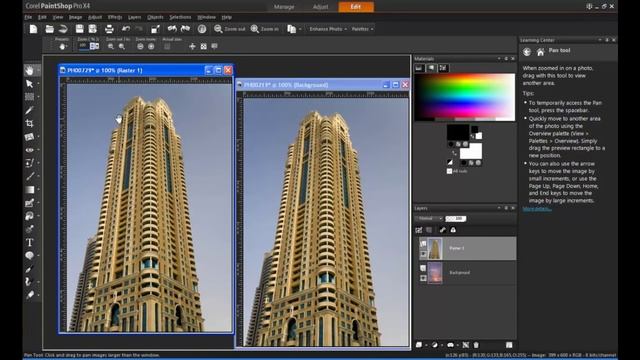Select the Preset Shape speech balloon tool
This screenshot has height=360, width=640.
(29, 256)
